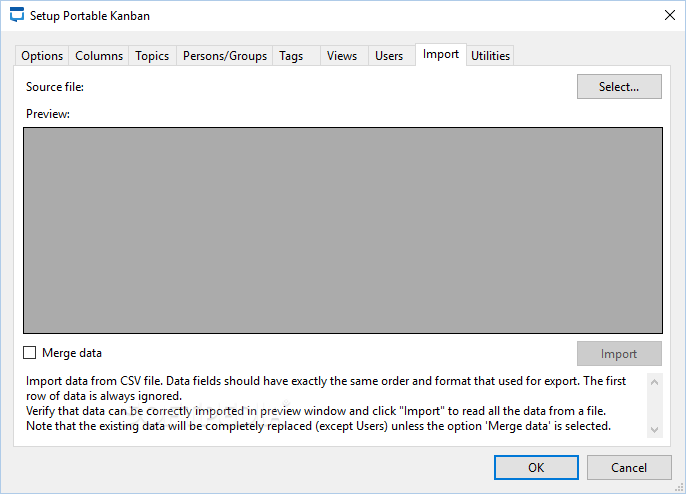Click the Portable Kanban title bar icon
The width and height of the screenshot is (686, 494).
click(x=17, y=15)
